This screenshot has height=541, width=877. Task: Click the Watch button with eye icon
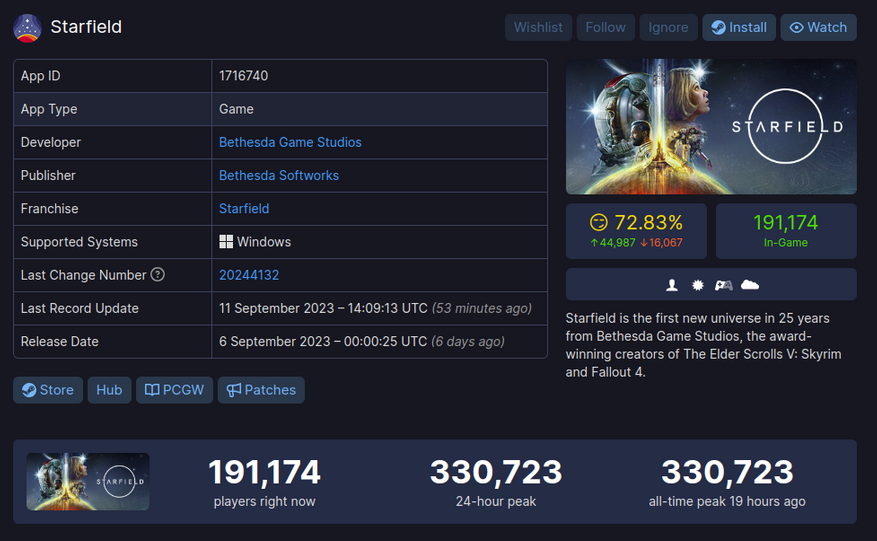[818, 27]
